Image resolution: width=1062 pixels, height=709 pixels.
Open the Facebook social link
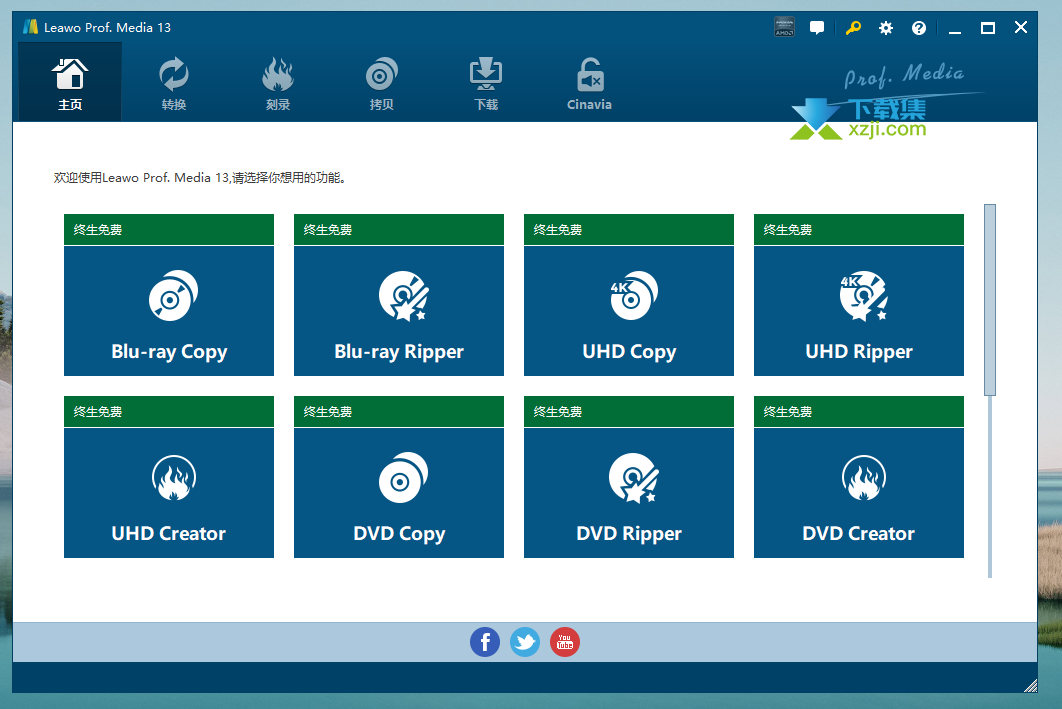point(485,642)
